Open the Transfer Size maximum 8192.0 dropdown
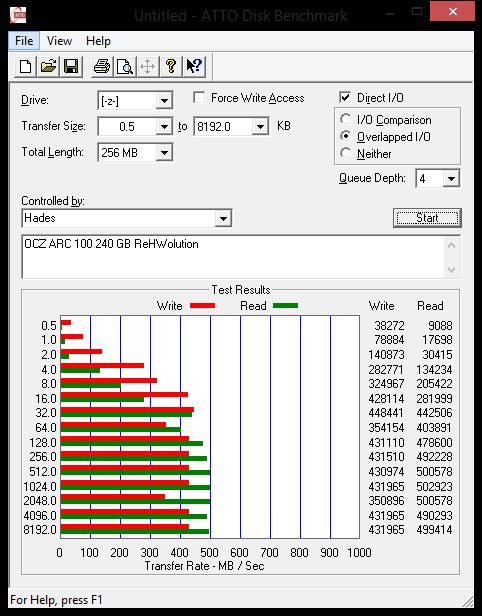This screenshot has height=616, width=482. pyautogui.click(x=260, y=126)
